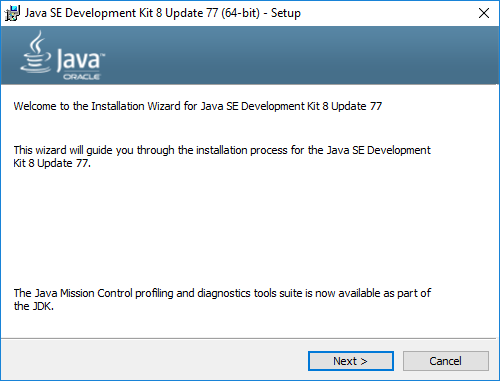Select the Welcome to the Installation Wizard heading

pos(198,106)
